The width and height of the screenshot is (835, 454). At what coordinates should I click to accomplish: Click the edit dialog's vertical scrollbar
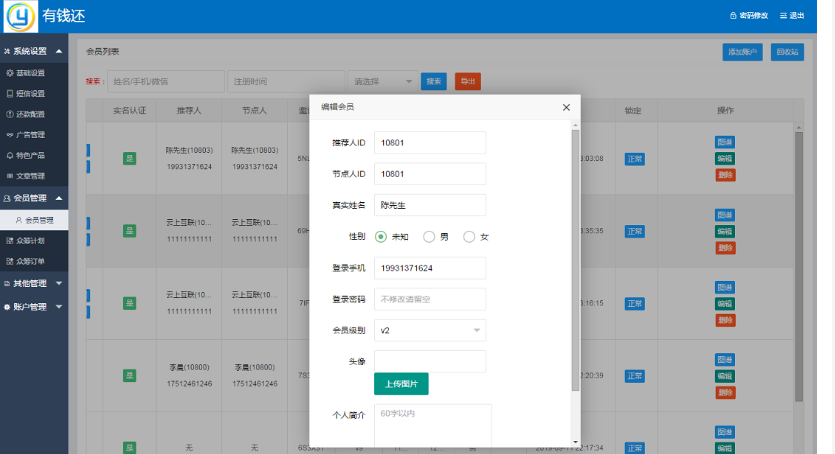point(575,260)
